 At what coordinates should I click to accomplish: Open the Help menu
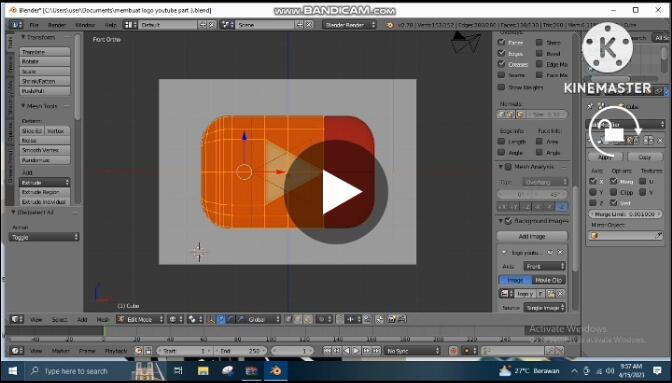click(x=111, y=25)
